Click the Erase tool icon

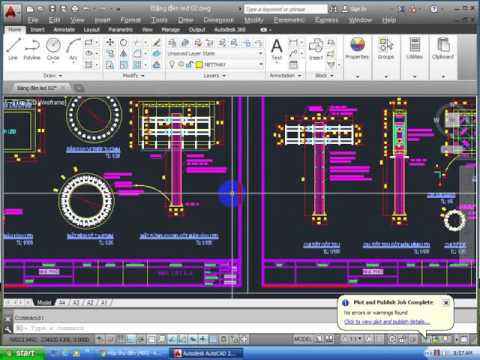(156, 42)
